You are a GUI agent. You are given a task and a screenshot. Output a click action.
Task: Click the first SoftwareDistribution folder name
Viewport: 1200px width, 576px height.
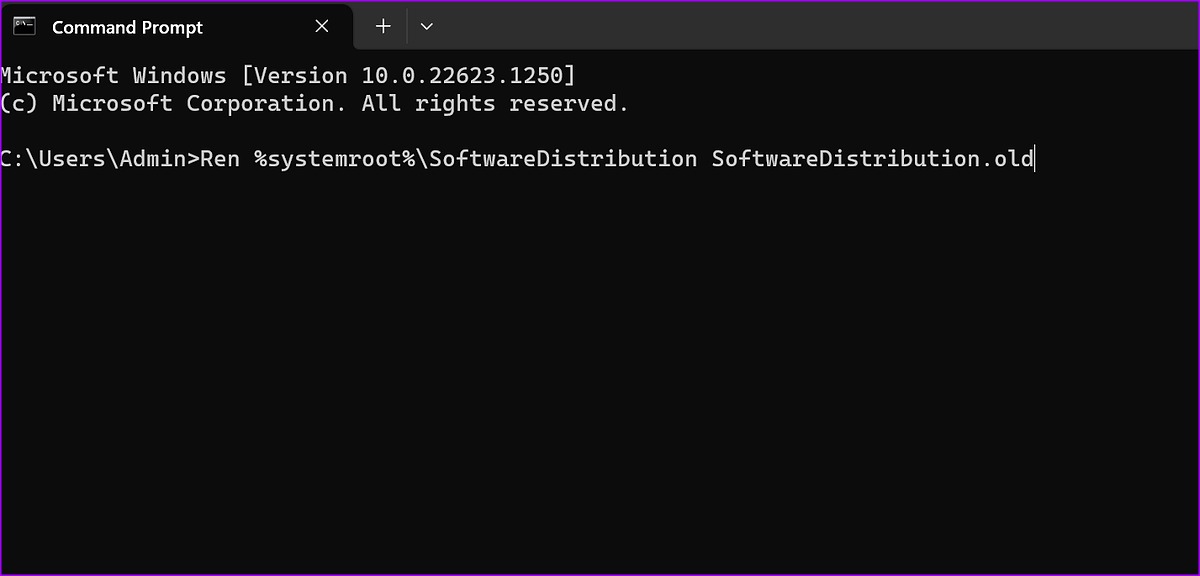[563, 158]
